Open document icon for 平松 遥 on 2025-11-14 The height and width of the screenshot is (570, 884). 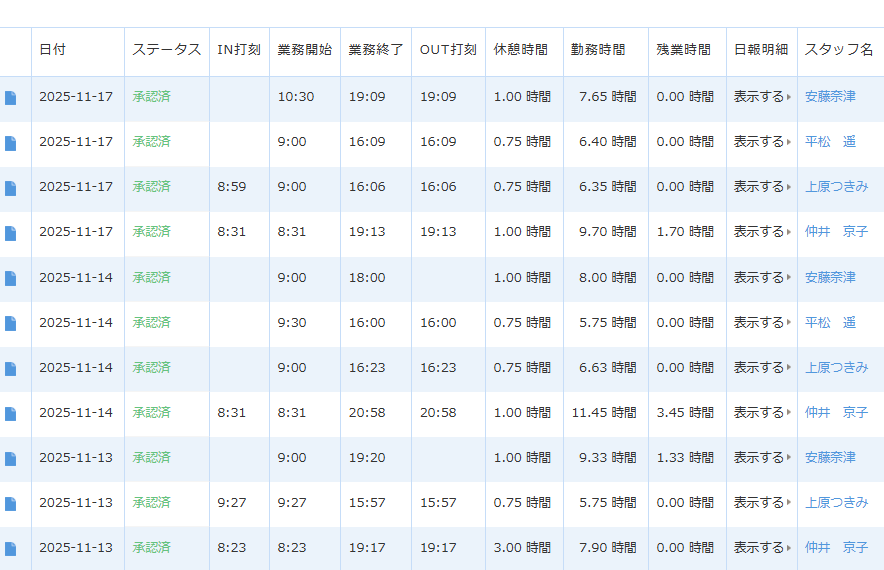coord(11,323)
